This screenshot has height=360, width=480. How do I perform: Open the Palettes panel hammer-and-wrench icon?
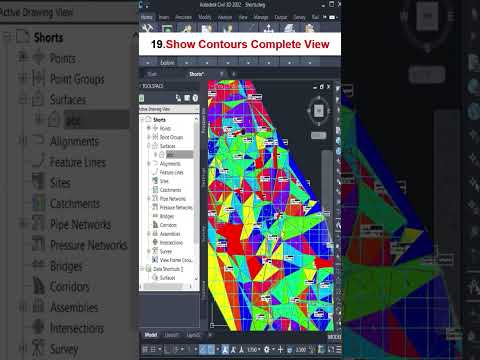tap(147, 28)
